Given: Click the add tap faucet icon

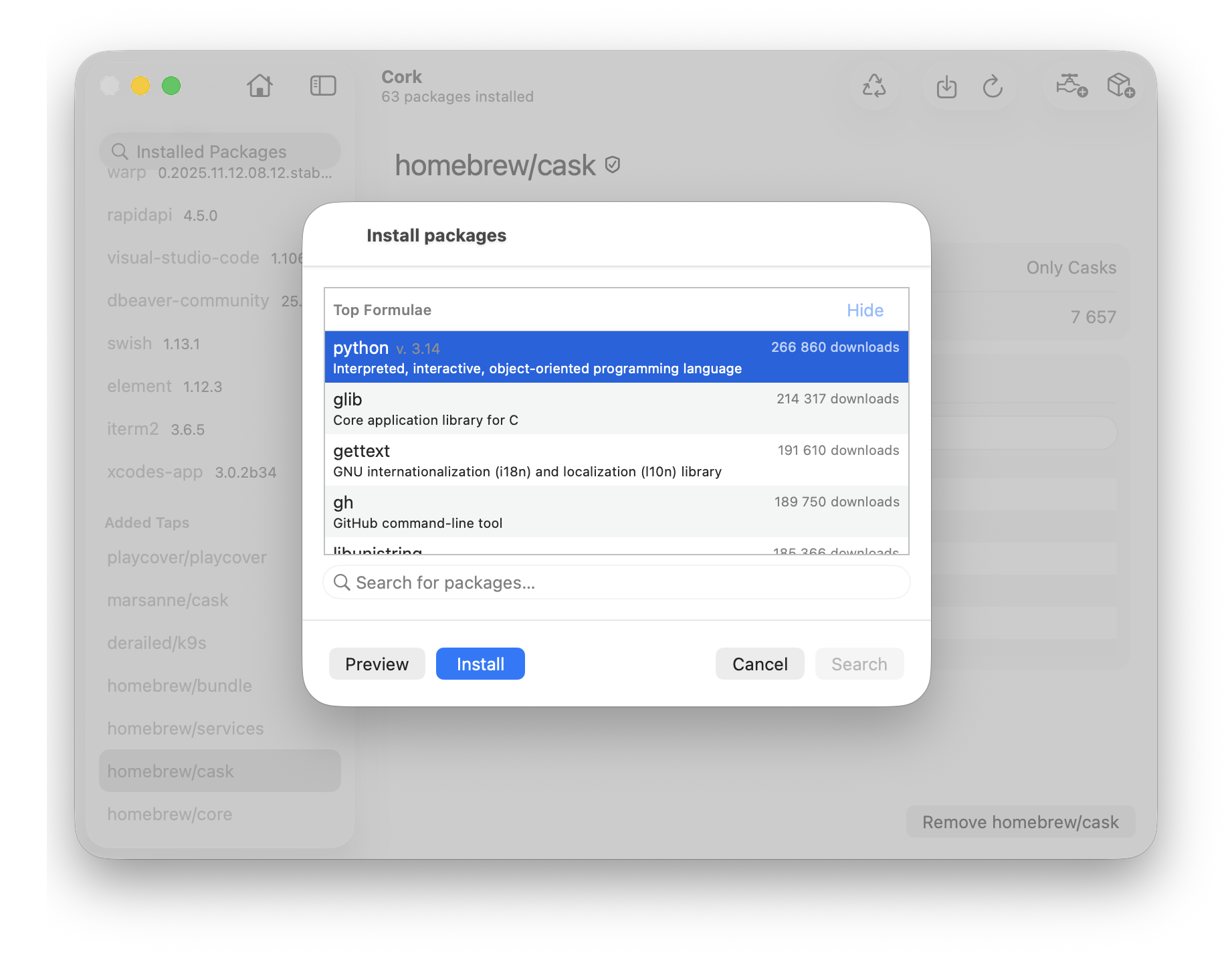Looking at the screenshot, I should (x=1071, y=86).
